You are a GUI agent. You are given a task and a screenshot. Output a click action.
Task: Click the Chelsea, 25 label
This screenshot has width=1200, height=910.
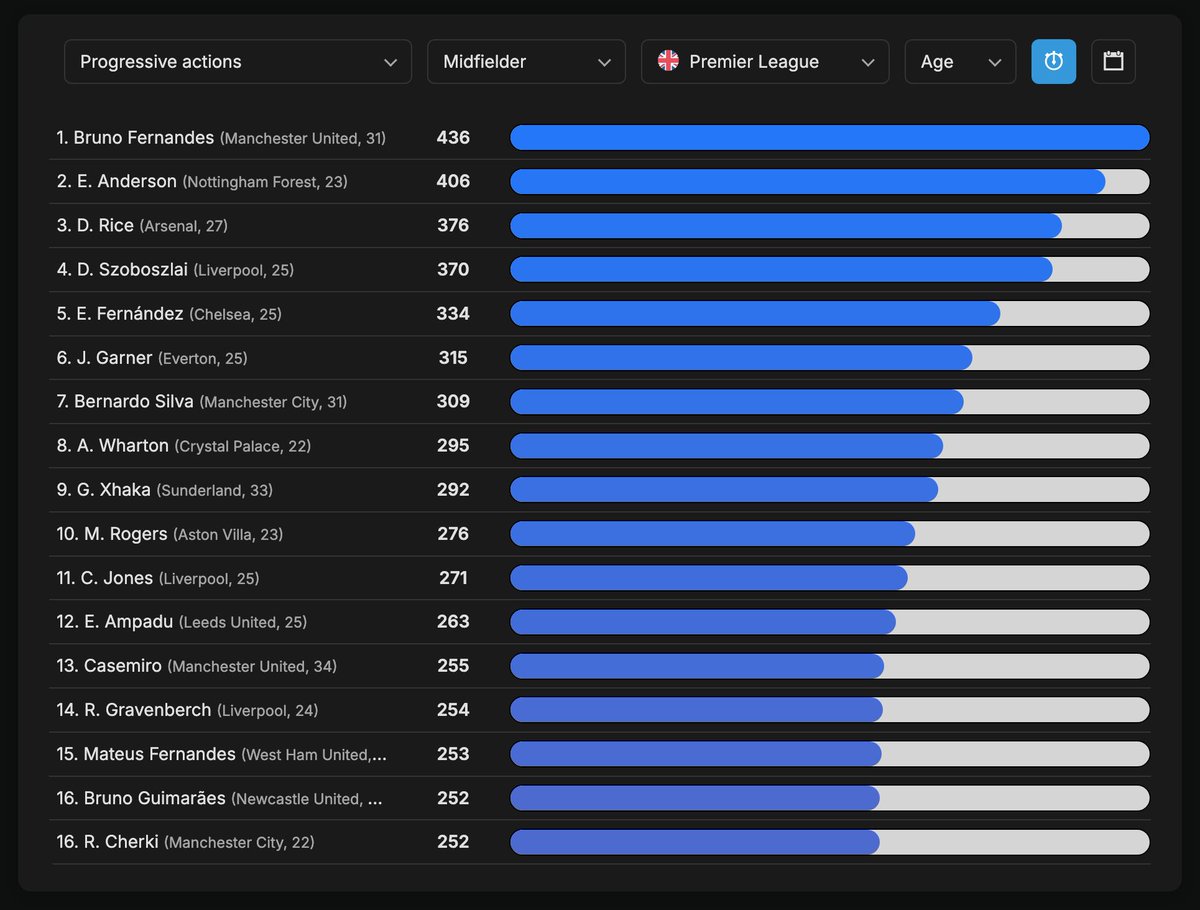click(235, 315)
